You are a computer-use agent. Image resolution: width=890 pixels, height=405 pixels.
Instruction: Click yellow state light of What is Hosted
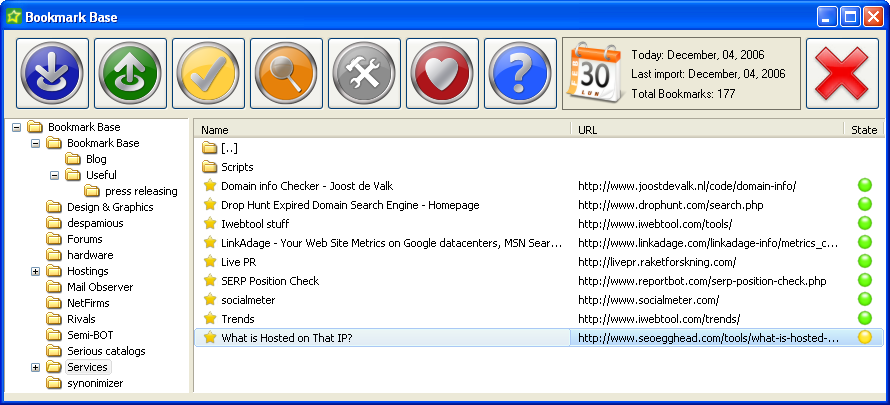pyautogui.click(x=864, y=337)
